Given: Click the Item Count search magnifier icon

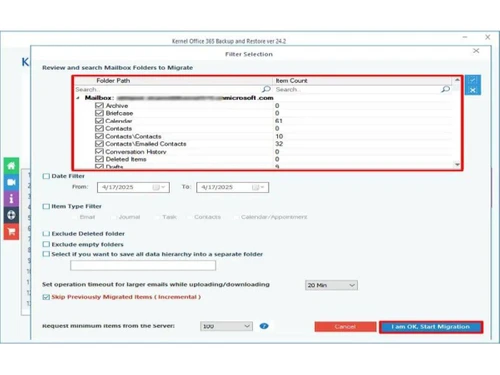Looking at the screenshot, I should point(445,89).
